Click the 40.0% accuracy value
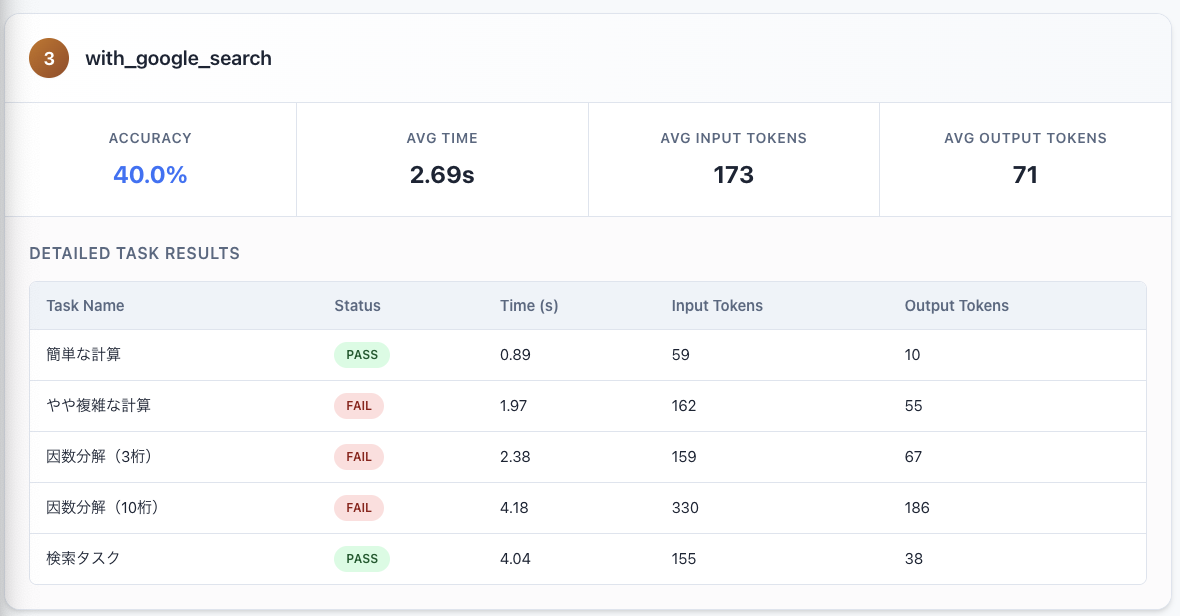Screen dimensions: 1180x616 point(150,175)
